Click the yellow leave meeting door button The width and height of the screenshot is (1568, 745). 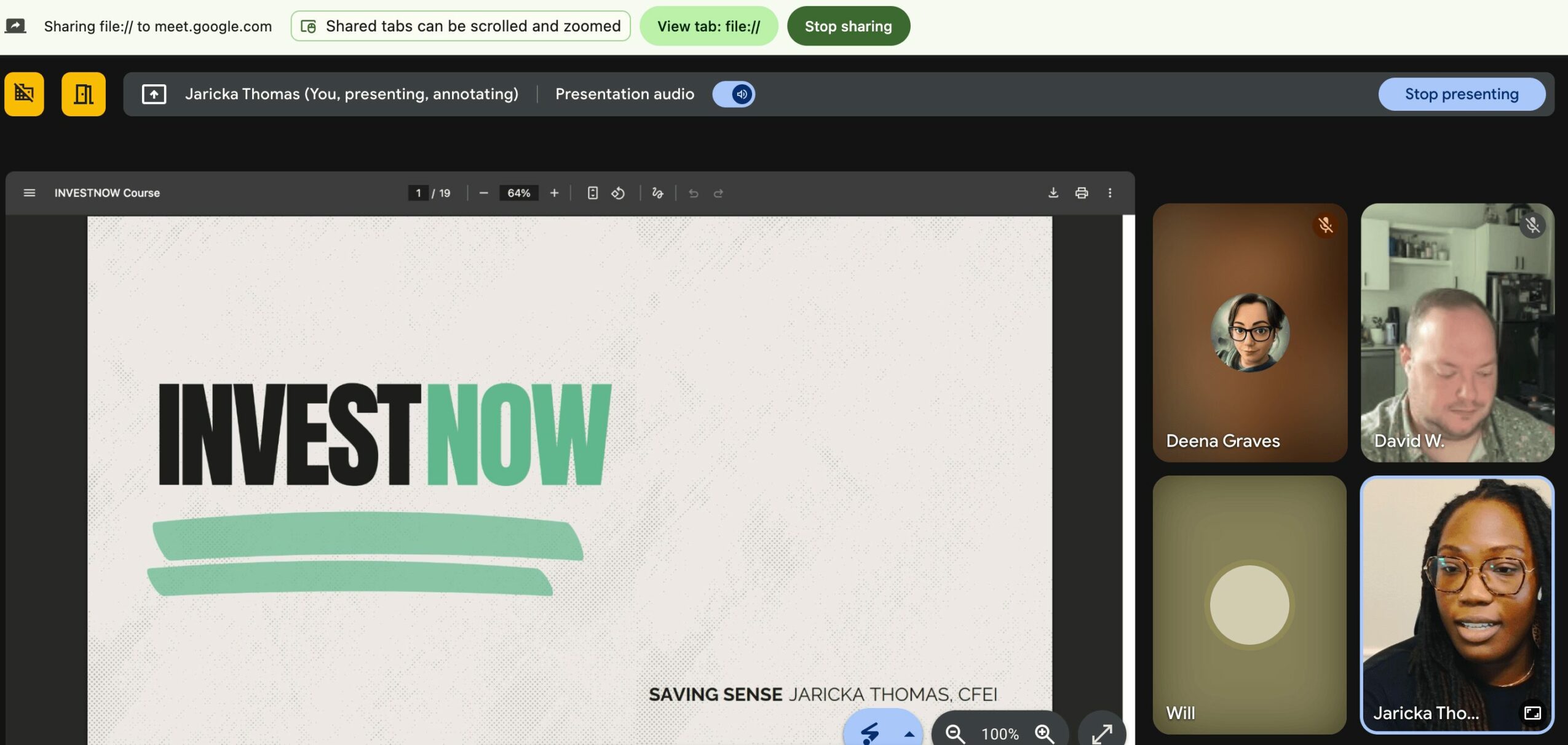tap(84, 94)
